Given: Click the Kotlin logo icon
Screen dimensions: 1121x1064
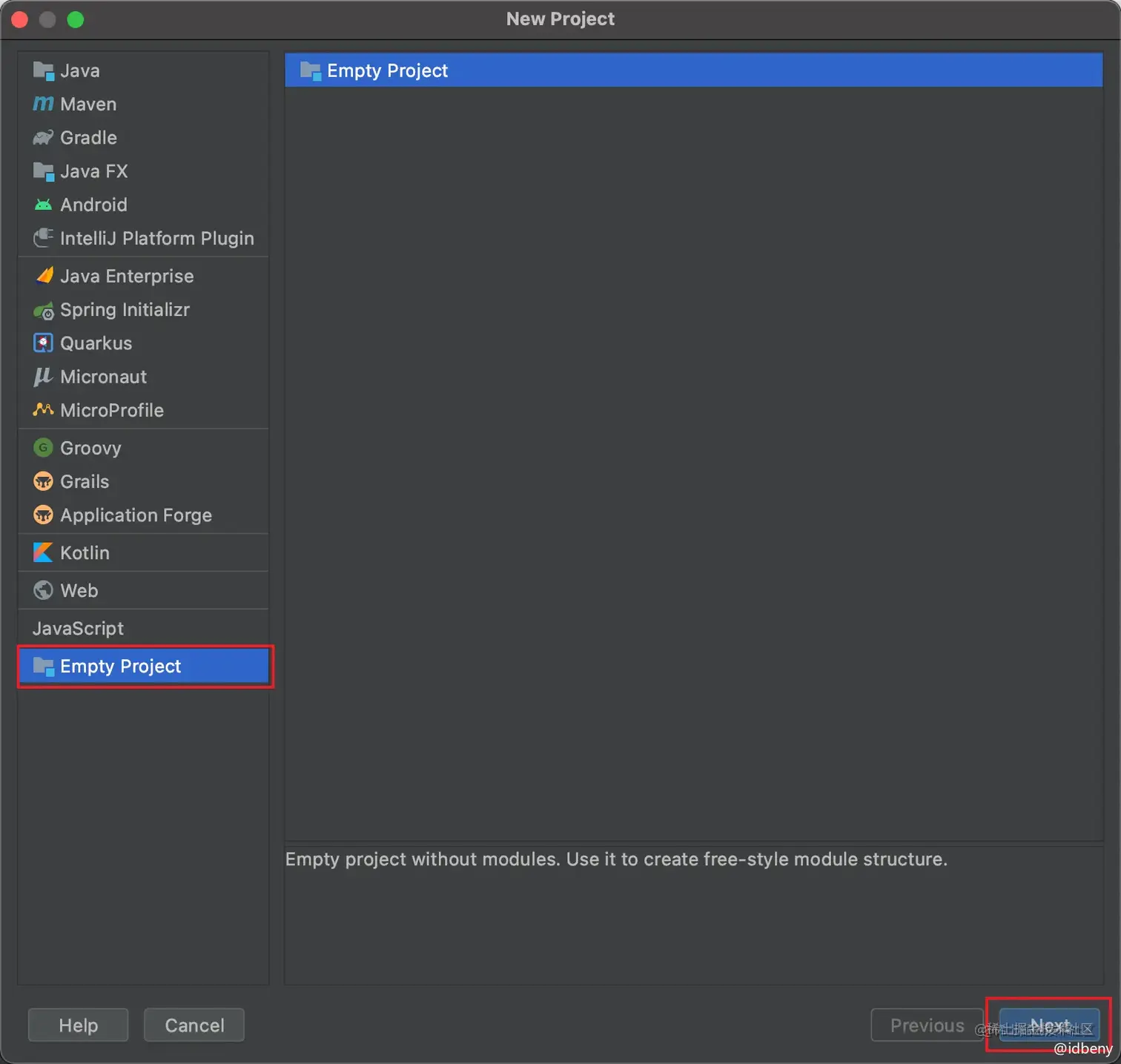Looking at the screenshot, I should pos(44,552).
